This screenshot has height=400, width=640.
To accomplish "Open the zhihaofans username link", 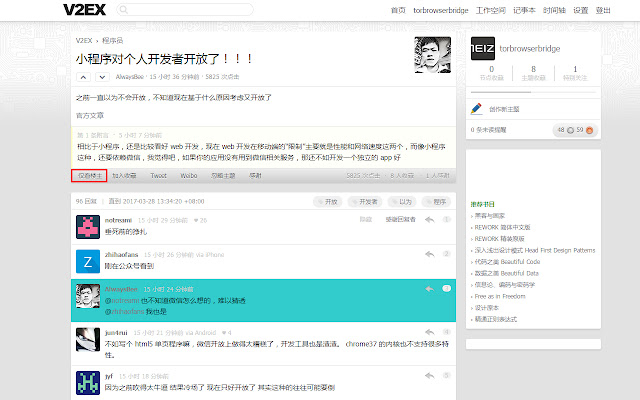I will click(x=122, y=255).
